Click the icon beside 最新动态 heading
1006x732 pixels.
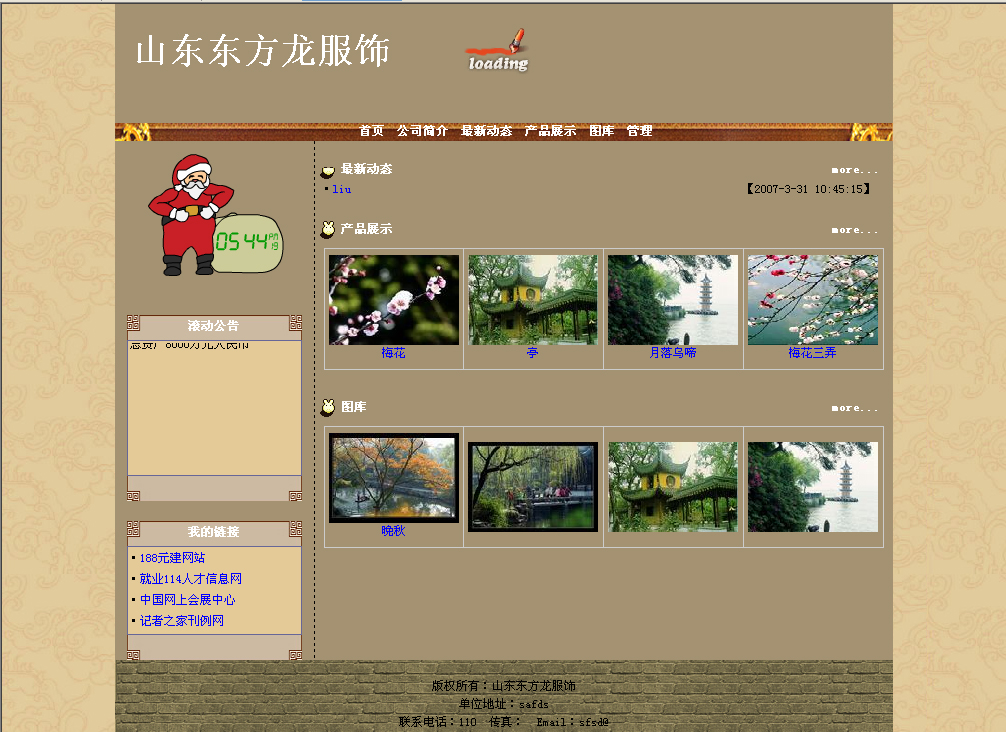tap(327, 170)
